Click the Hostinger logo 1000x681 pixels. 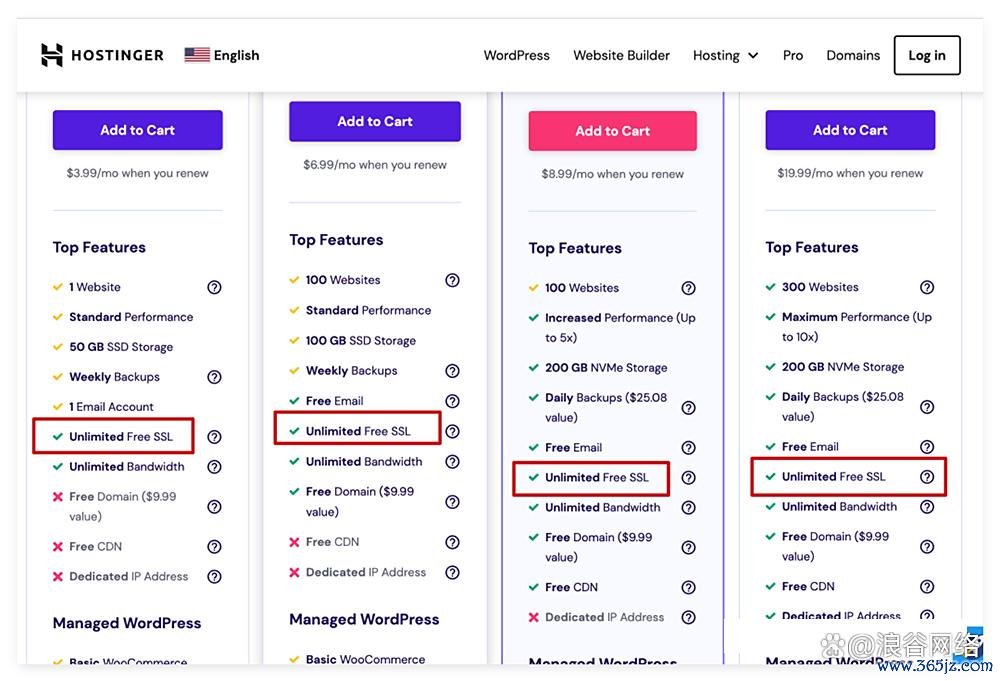[x=102, y=55]
